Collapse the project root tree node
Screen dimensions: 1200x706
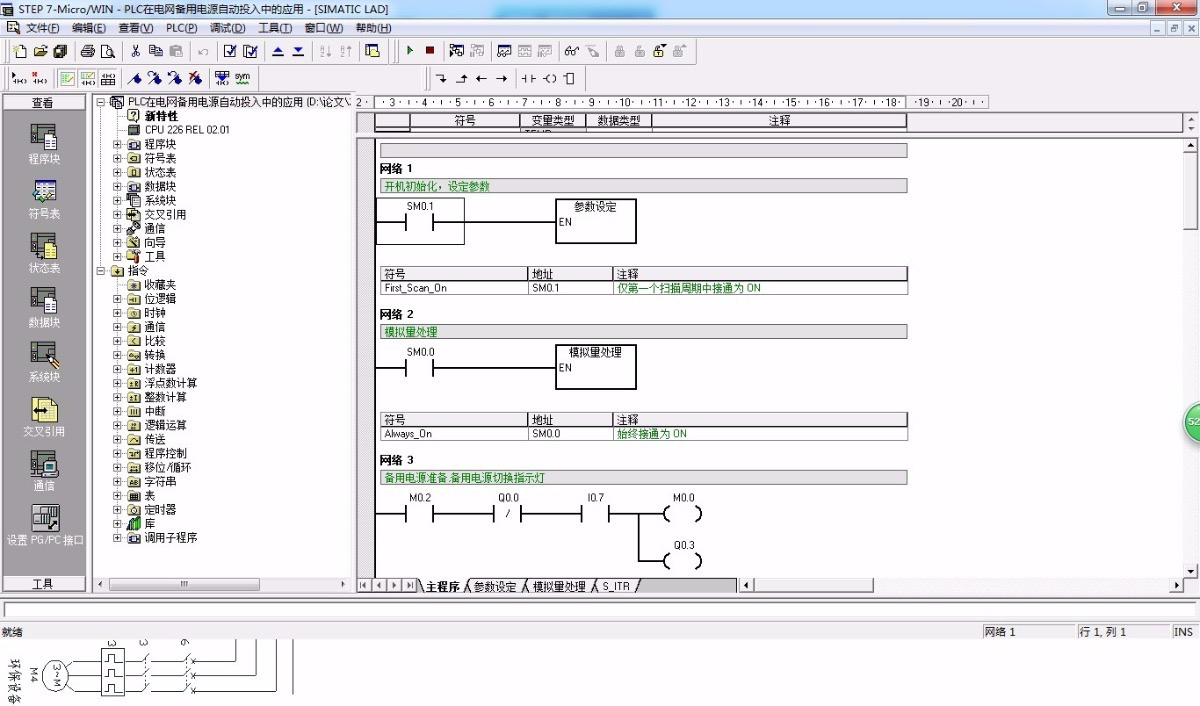[101, 102]
